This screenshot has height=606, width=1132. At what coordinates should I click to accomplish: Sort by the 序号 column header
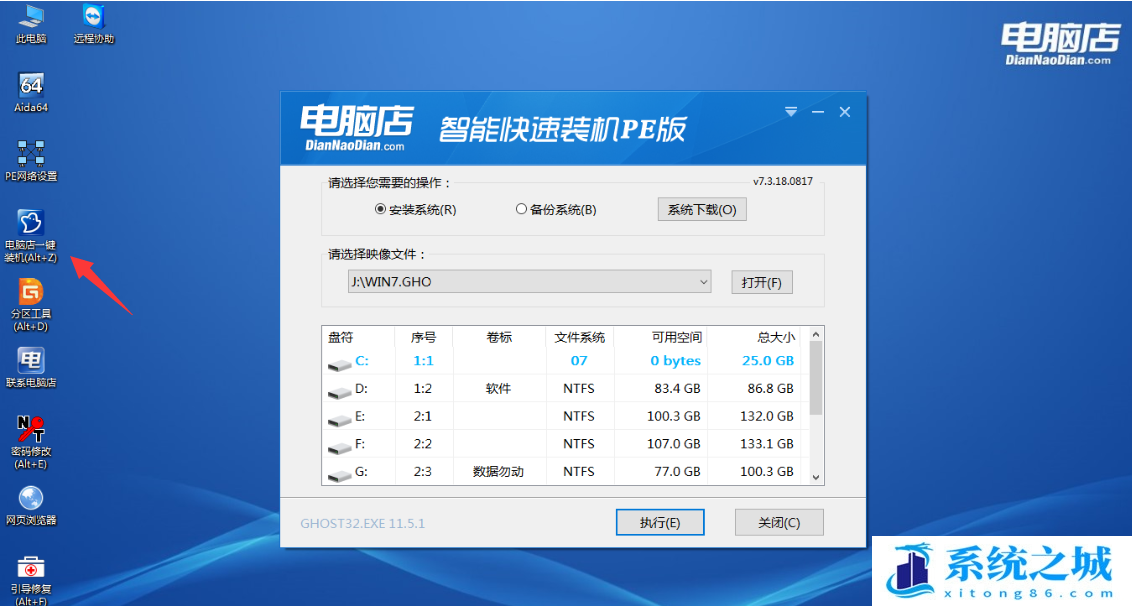click(424, 337)
